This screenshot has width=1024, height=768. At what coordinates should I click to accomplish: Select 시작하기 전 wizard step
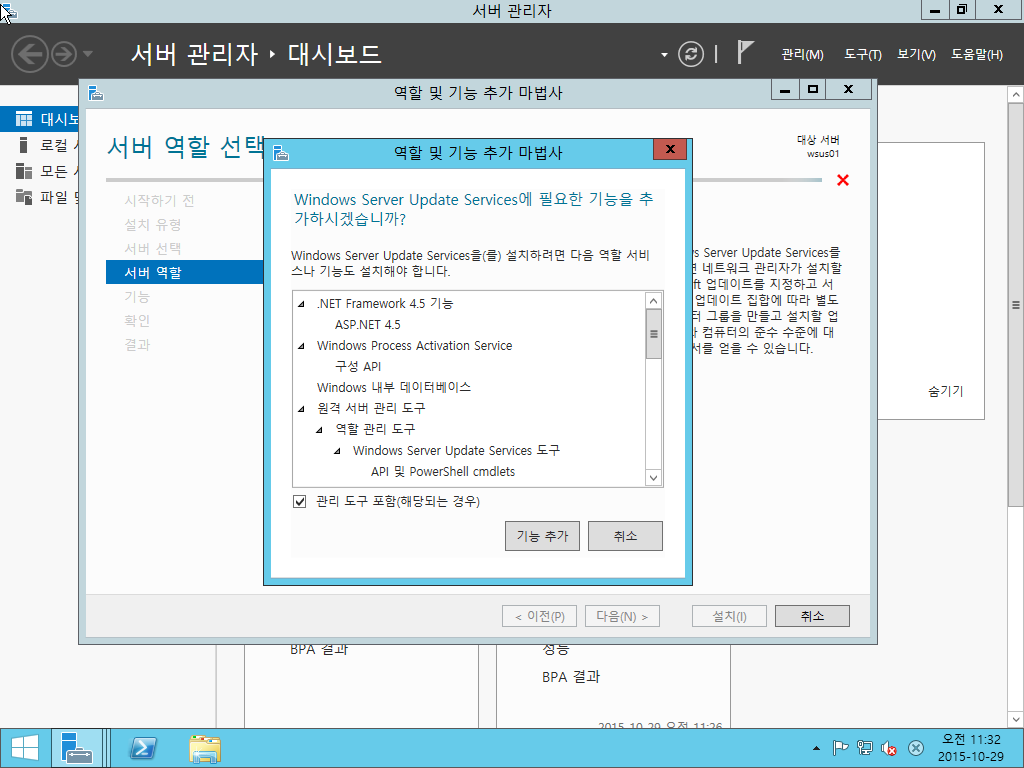159,200
